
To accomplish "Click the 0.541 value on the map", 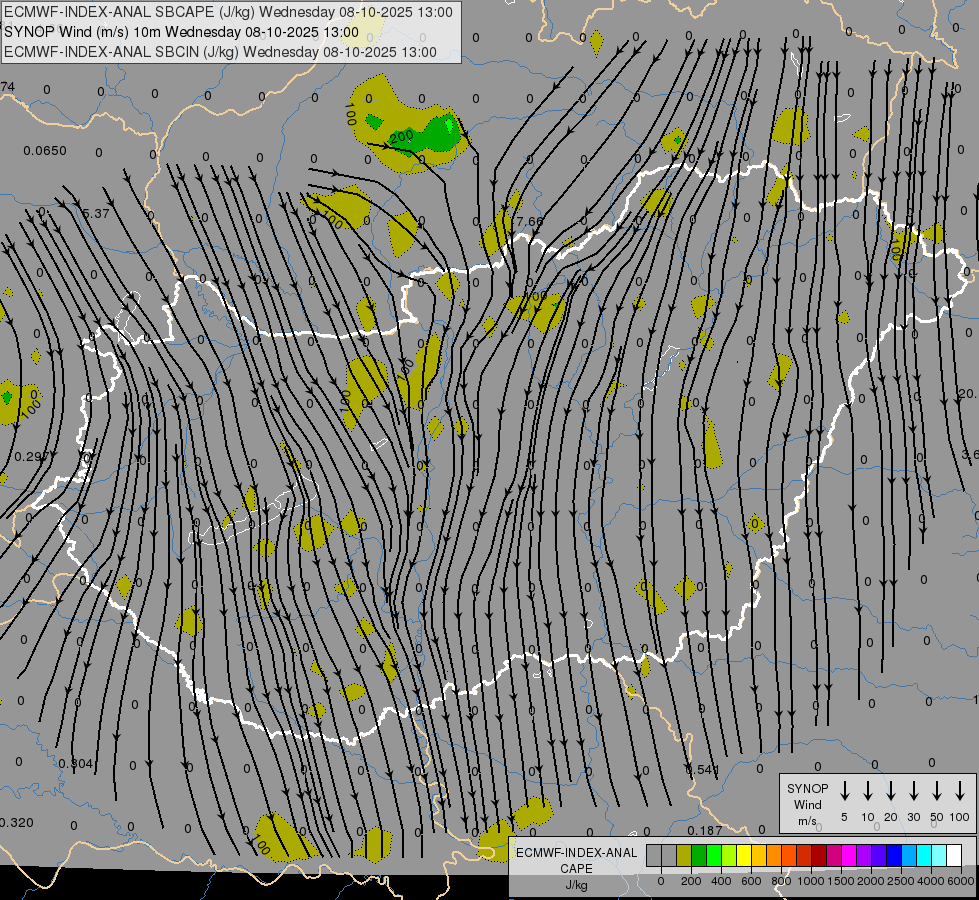I will pos(702,769).
